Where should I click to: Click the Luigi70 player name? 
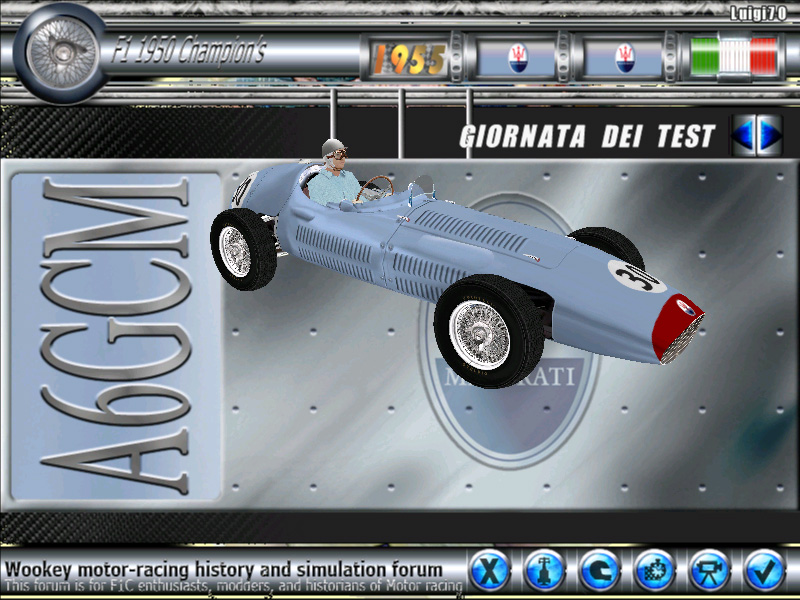[x=758, y=13]
